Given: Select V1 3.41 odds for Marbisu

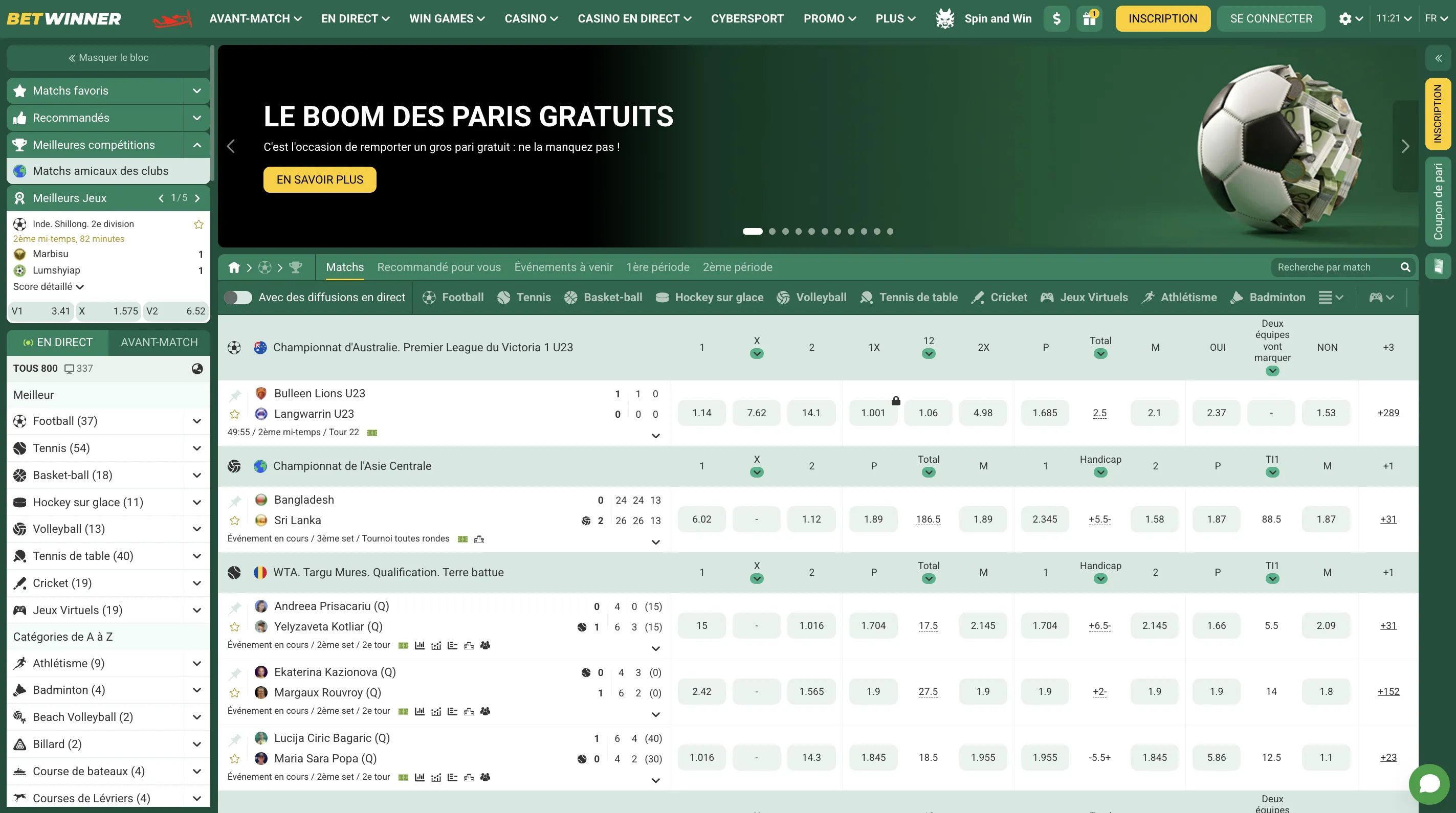Looking at the screenshot, I should click(42, 311).
